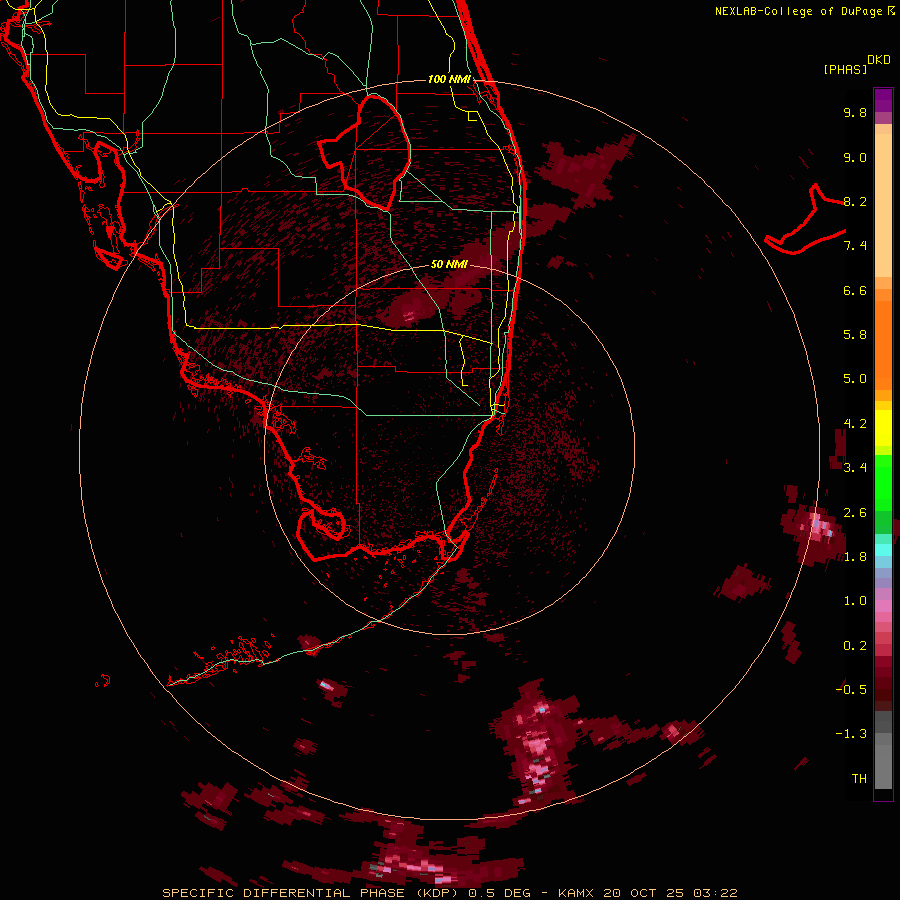This screenshot has height=900, width=900.
Task: Click the yellow band of the color bar
Action: [x=883, y=428]
